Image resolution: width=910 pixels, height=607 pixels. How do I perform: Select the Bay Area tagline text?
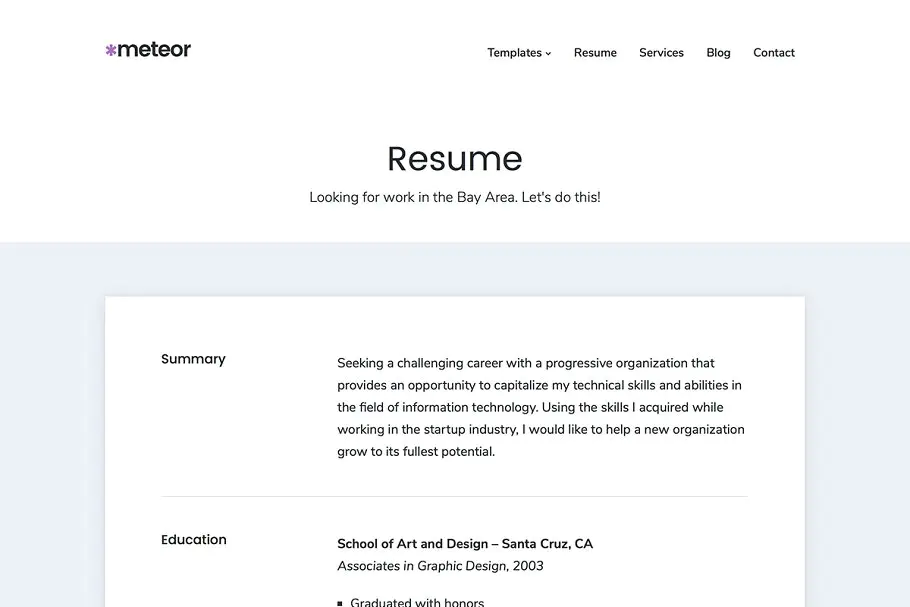coord(454,197)
